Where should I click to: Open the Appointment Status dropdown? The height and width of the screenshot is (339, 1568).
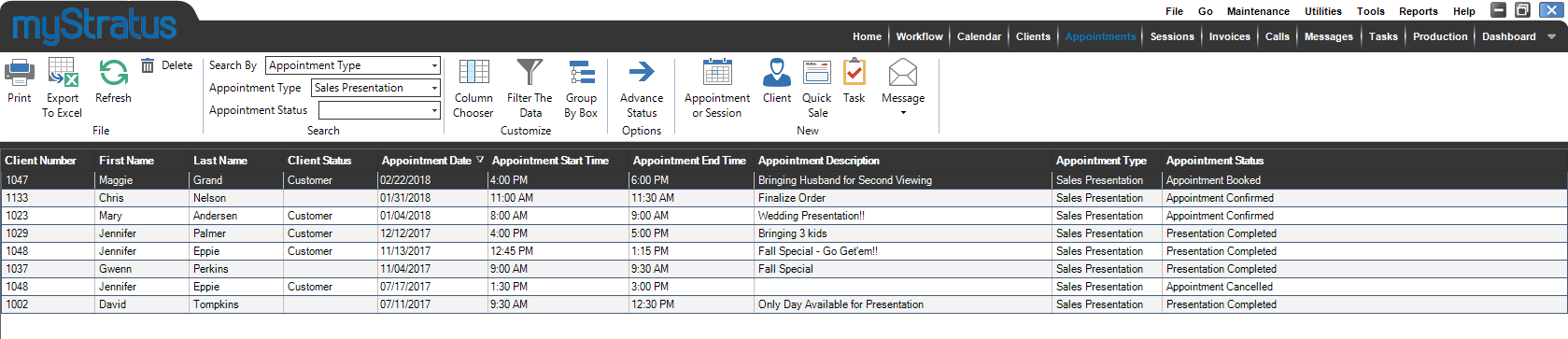(x=435, y=110)
